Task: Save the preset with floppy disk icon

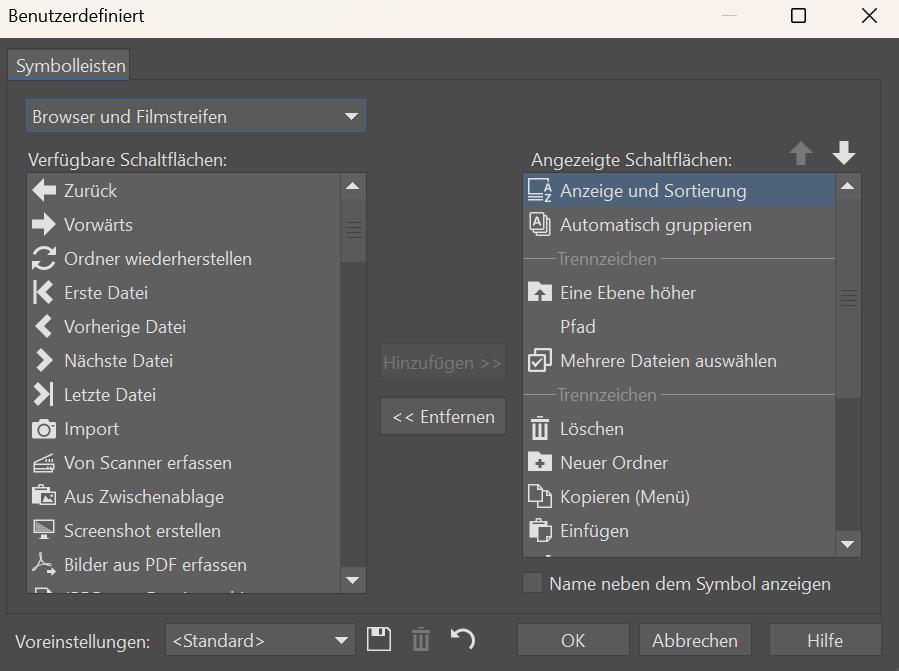Action: coord(379,639)
